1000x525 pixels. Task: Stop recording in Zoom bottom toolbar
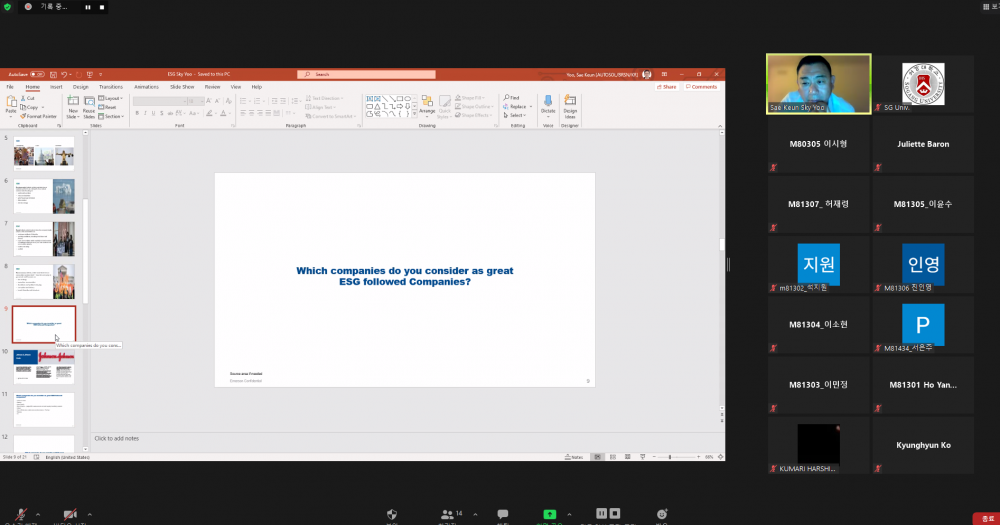(615, 513)
